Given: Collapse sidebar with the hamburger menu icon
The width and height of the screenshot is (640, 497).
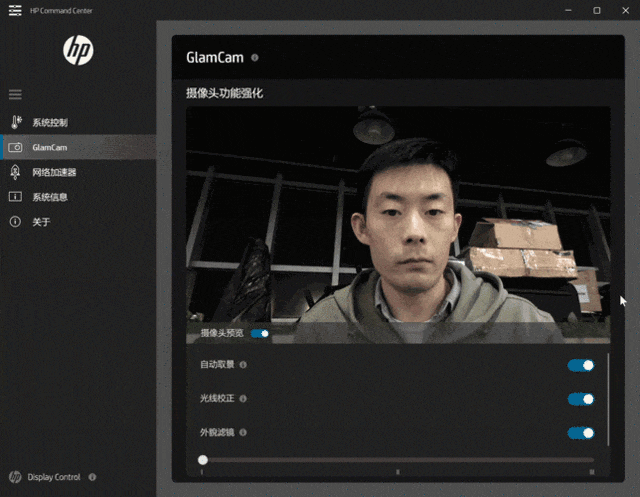Looking at the screenshot, I should [x=16, y=95].
